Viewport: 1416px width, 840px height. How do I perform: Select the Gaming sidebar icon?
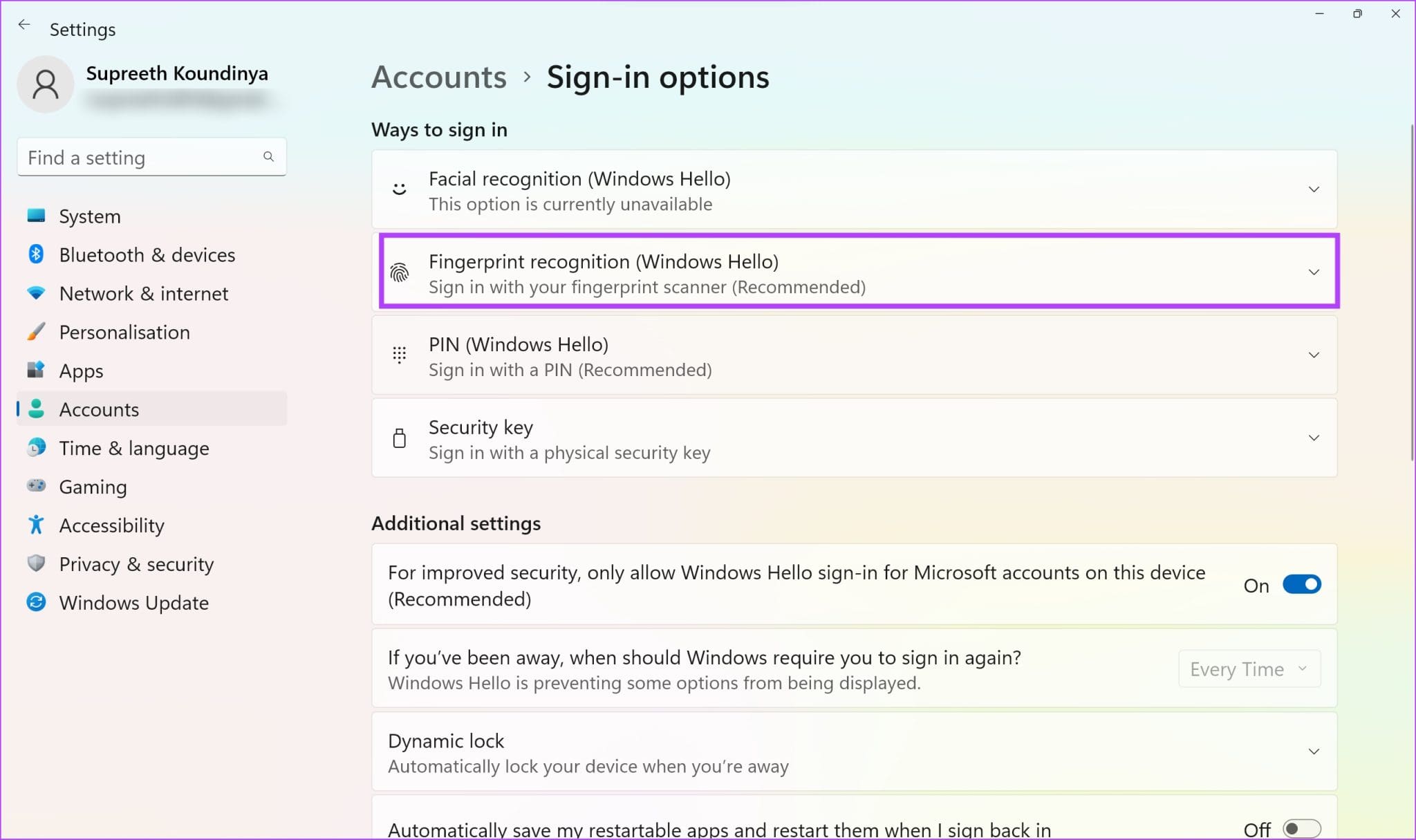(x=37, y=487)
